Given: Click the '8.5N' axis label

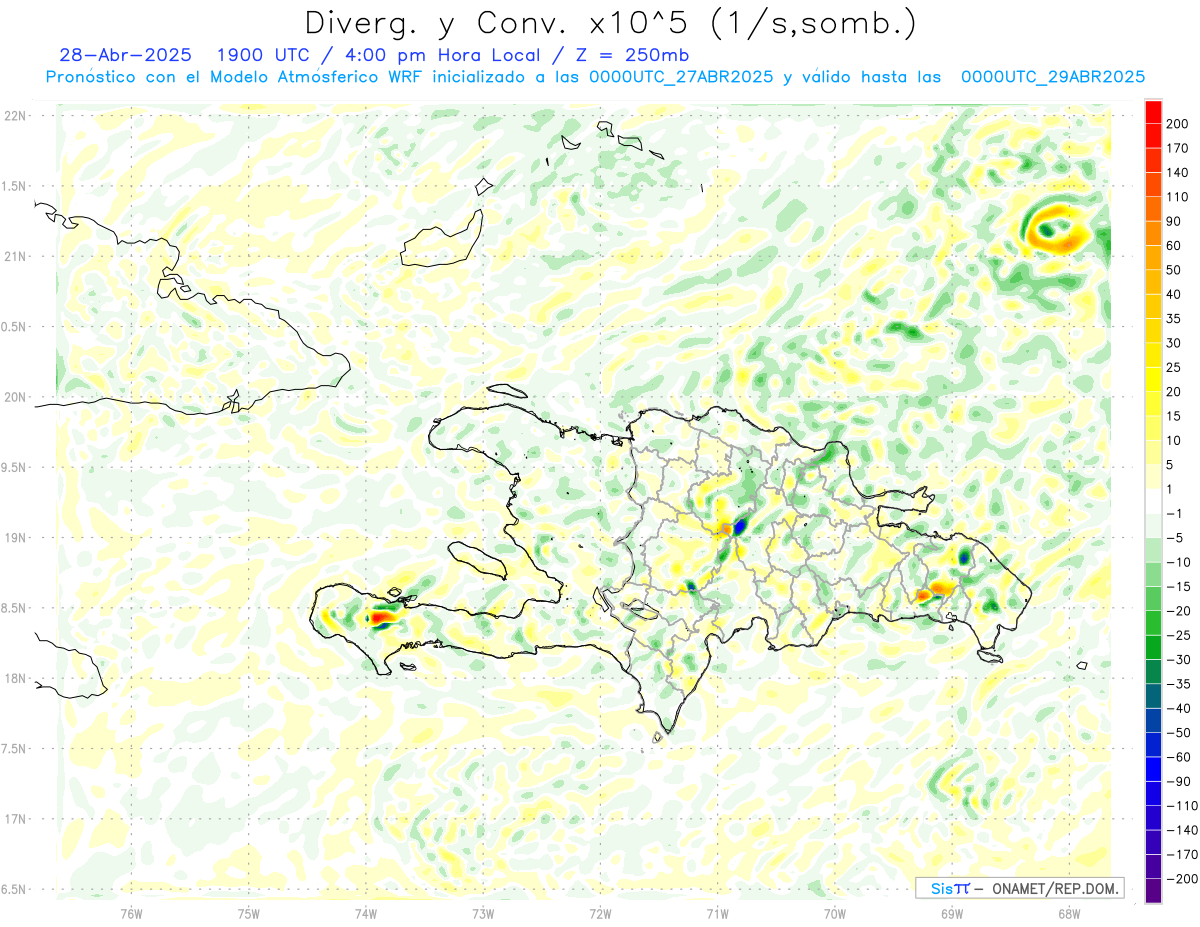Looking at the screenshot, I should pyautogui.click(x=14, y=608).
